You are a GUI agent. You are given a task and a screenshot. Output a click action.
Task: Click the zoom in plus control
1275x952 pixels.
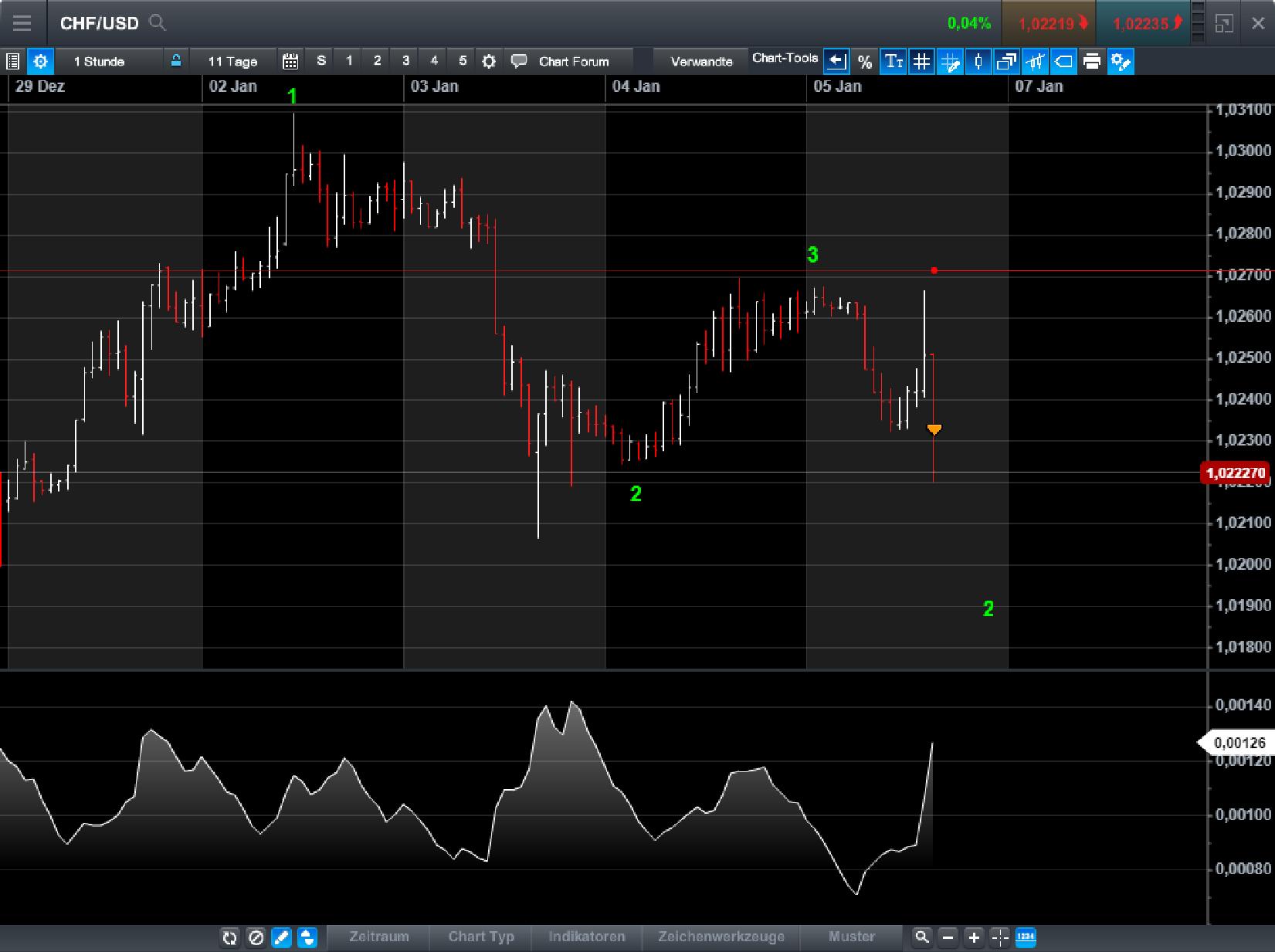pyautogui.click(x=973, y=937)
